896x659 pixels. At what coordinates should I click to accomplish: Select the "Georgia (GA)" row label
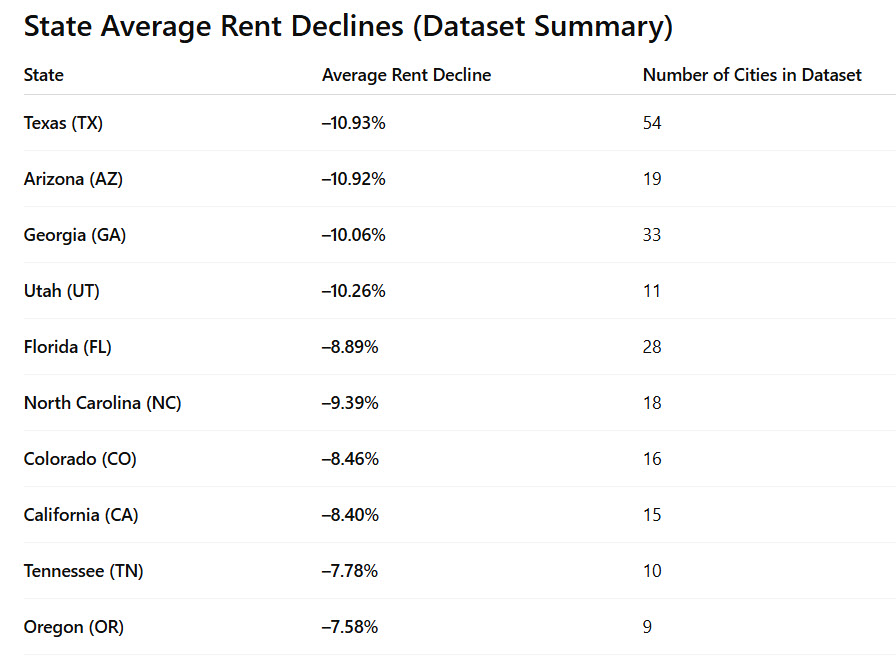[75, 235]
